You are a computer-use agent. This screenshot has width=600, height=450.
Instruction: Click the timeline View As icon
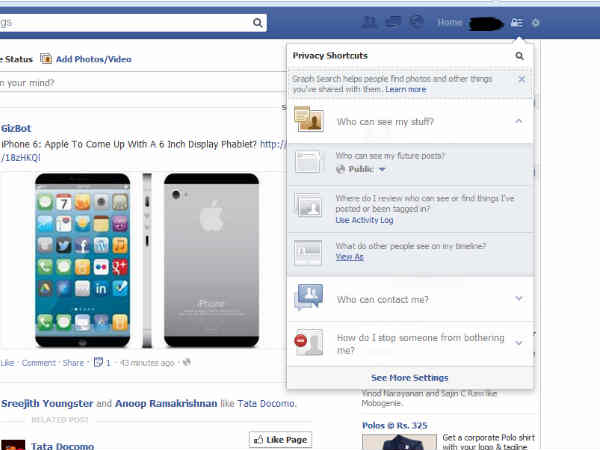click(308, 252)
